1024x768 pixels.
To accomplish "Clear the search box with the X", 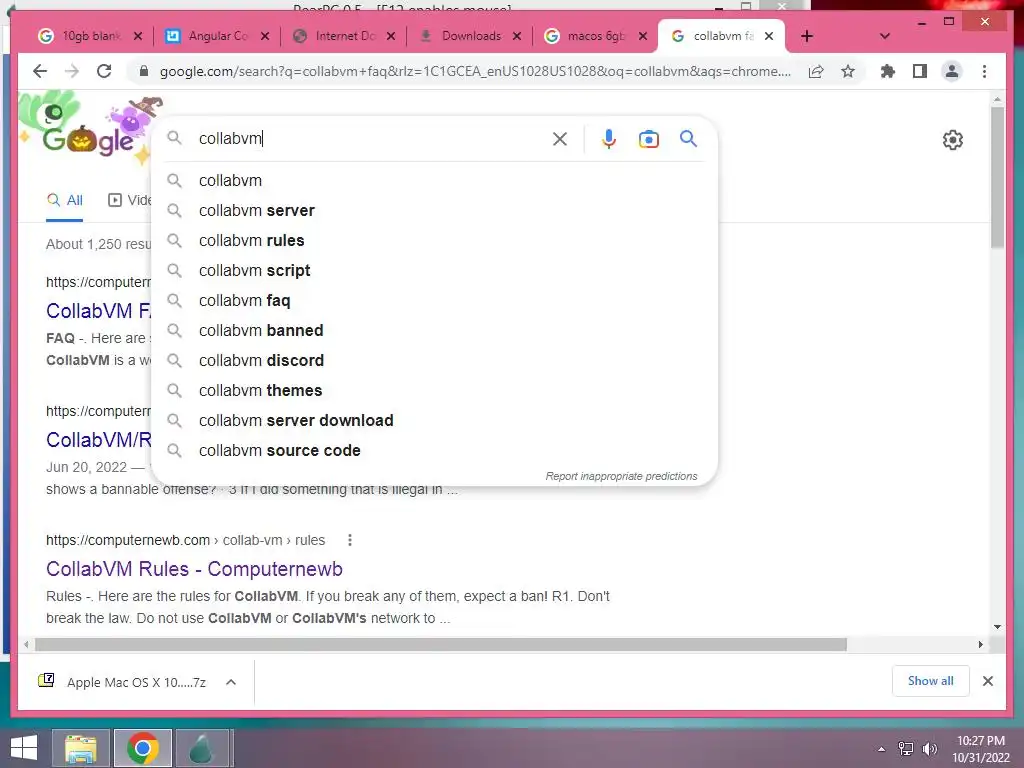I will (560, 138).
